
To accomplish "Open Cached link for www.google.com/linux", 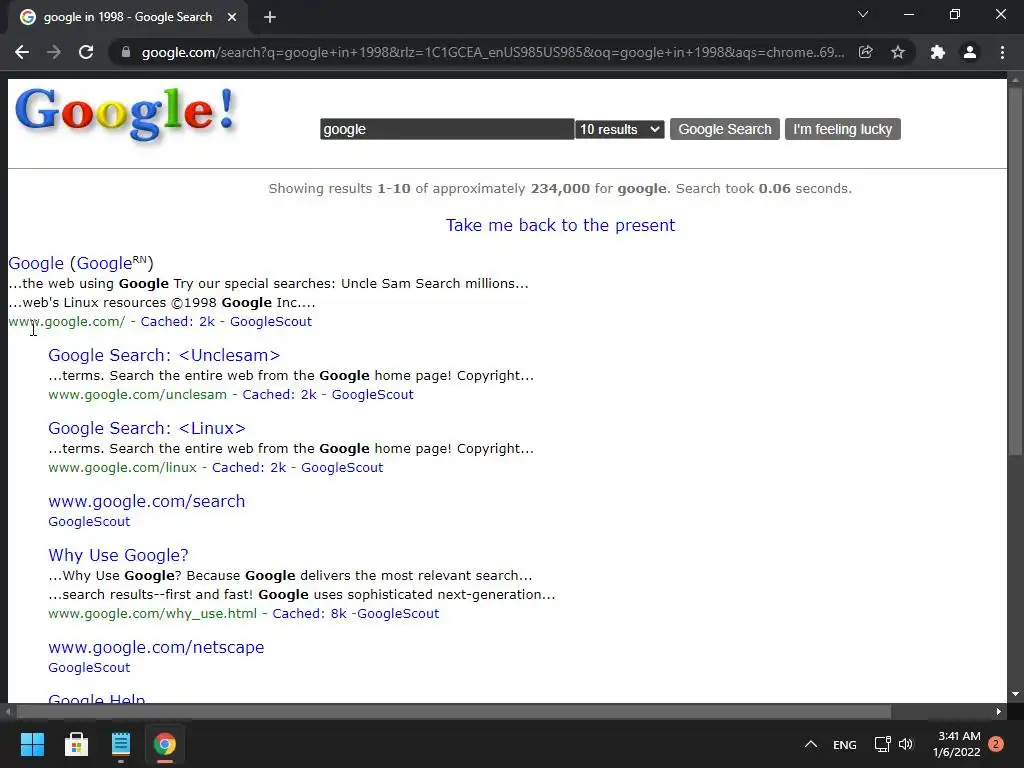I will pos(249,468).
